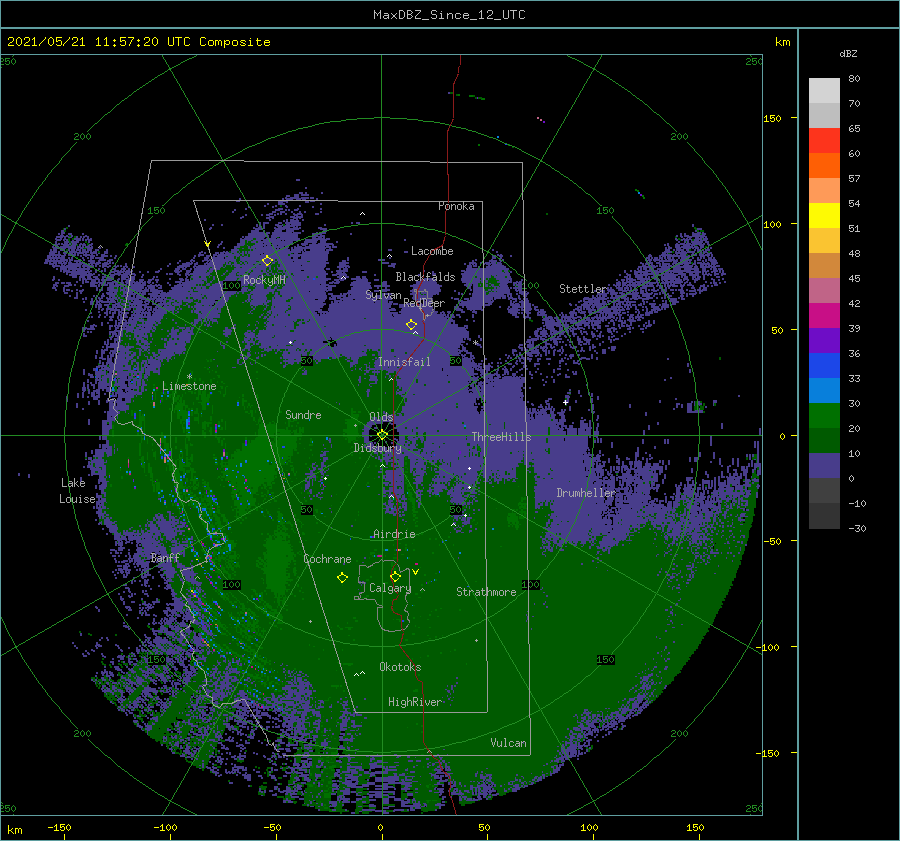This screenshot has height=841, width=900.
Task: Click the 80 value in dBZ legend
Action: pyautogui.click(x=854, y=79)
